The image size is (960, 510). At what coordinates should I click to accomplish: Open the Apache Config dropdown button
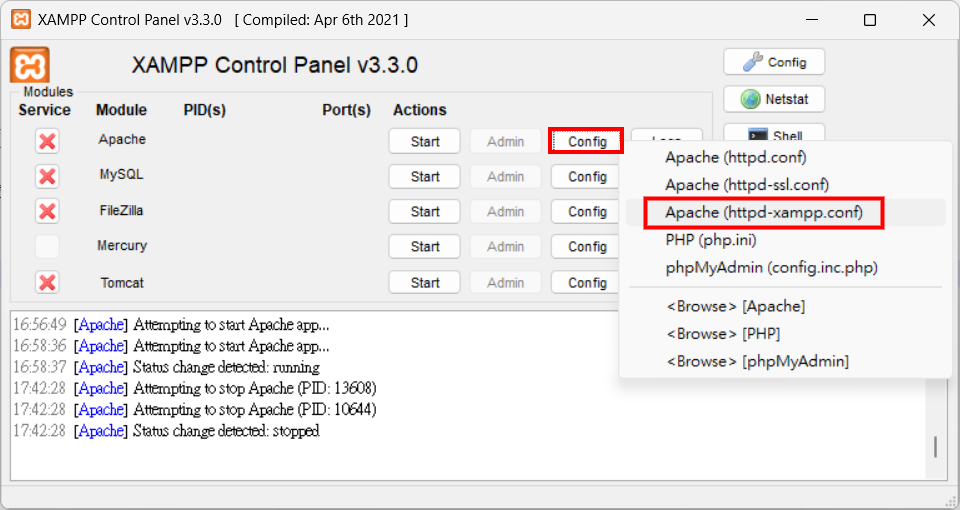pyautogui.click(x=587, y=141)
